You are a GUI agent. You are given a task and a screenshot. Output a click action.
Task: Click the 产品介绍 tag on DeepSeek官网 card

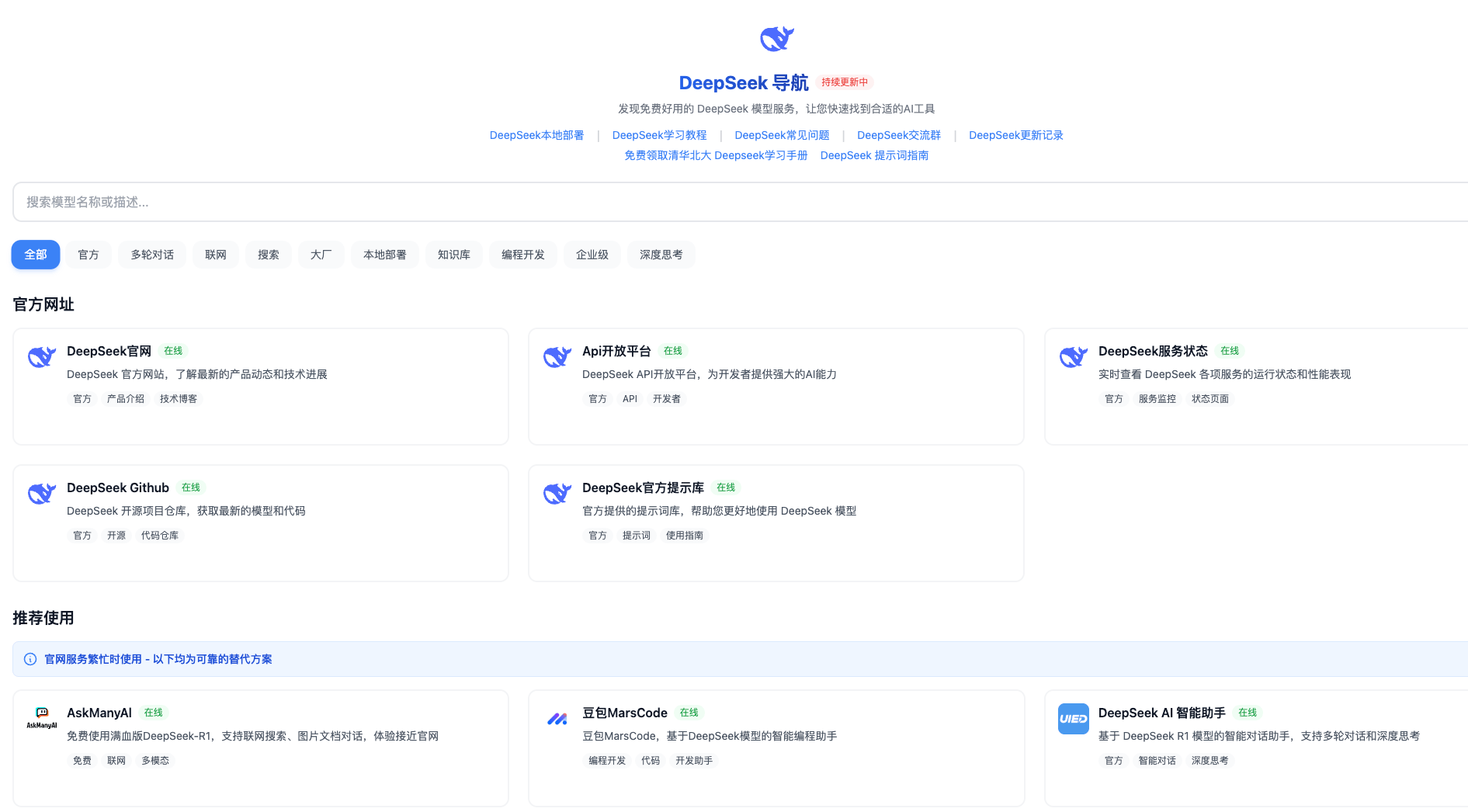[x=126, y=399]
